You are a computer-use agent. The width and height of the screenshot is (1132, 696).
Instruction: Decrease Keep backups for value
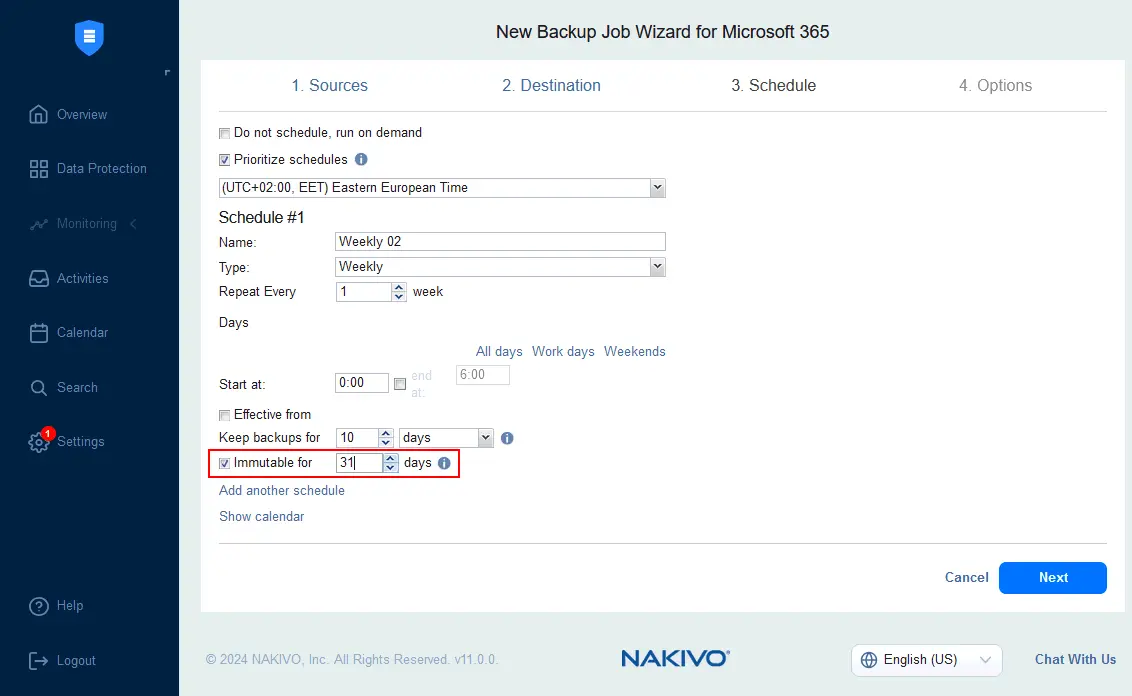tap(386, 443)
